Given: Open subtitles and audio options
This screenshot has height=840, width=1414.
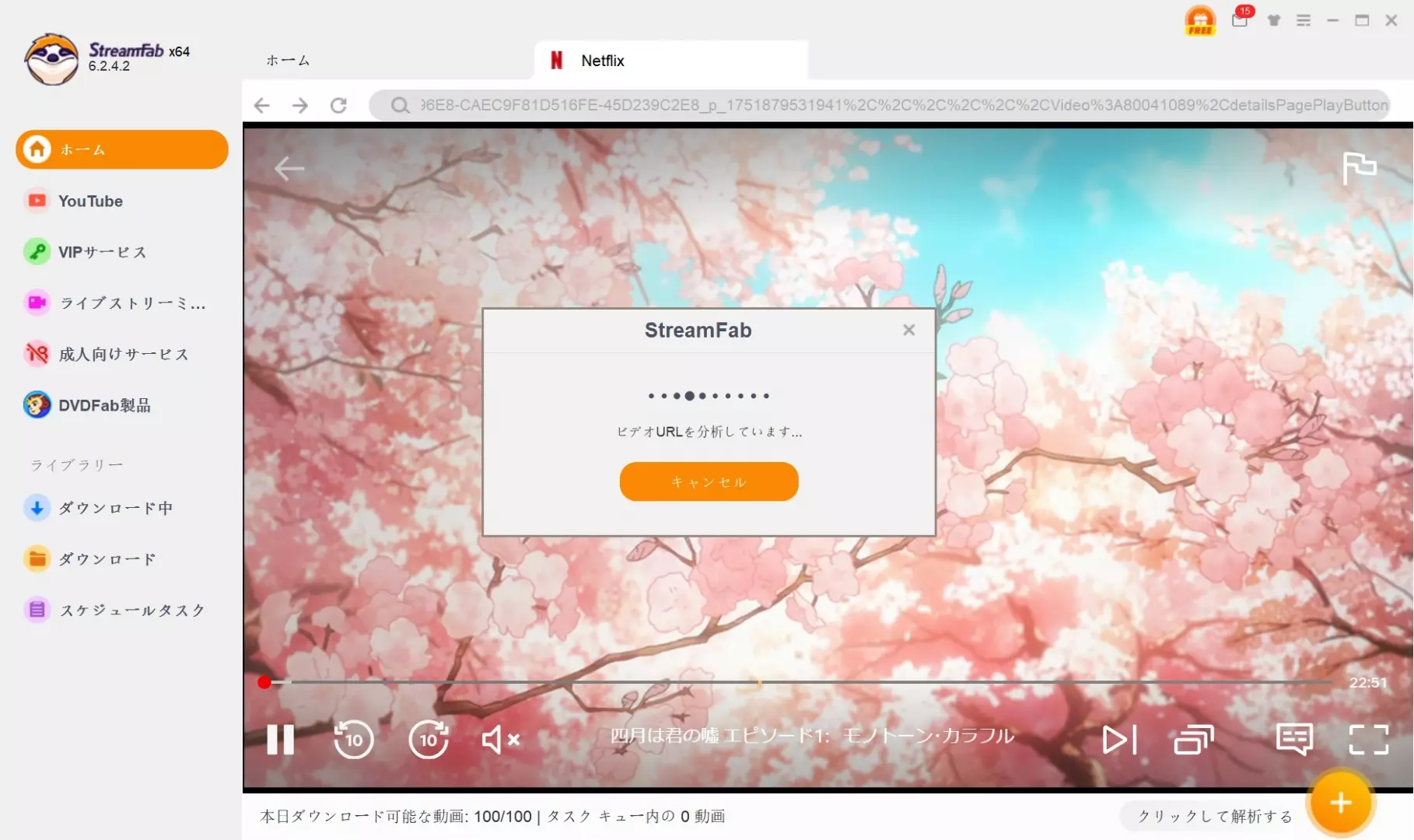Looking at the screenshot, I should click(1294, 740).
